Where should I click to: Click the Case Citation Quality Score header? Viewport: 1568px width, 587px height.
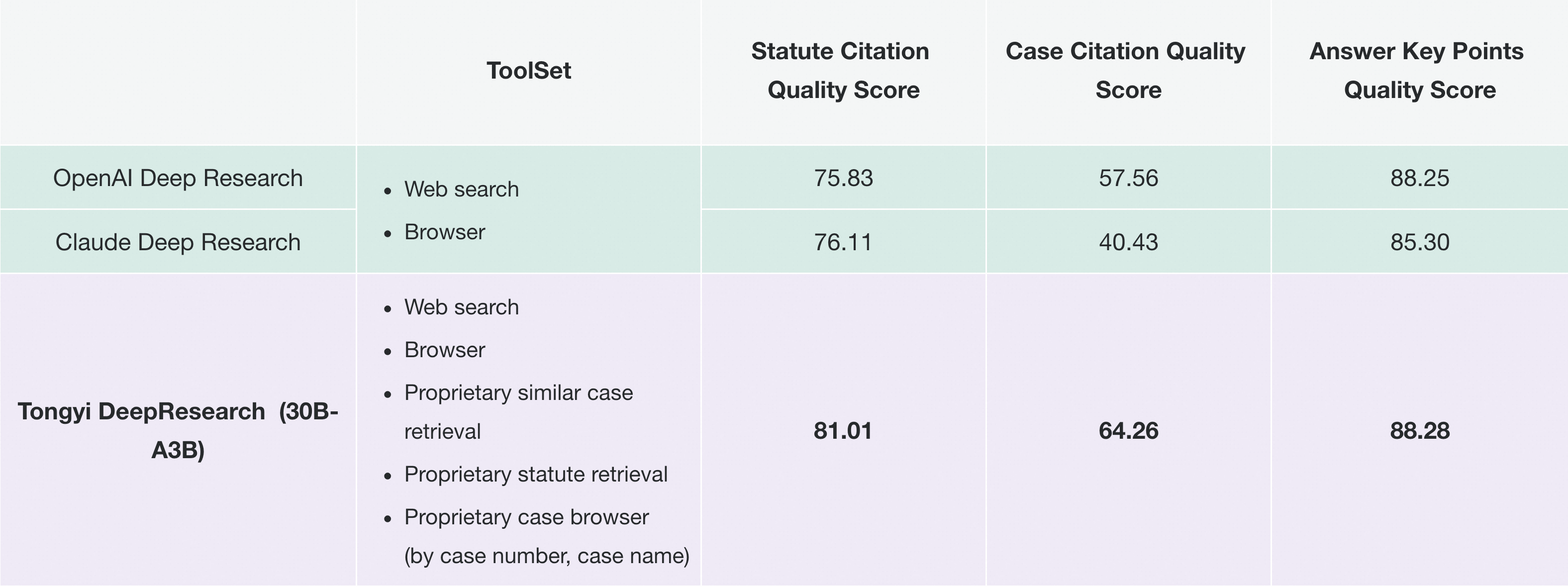coord(1127,71)
